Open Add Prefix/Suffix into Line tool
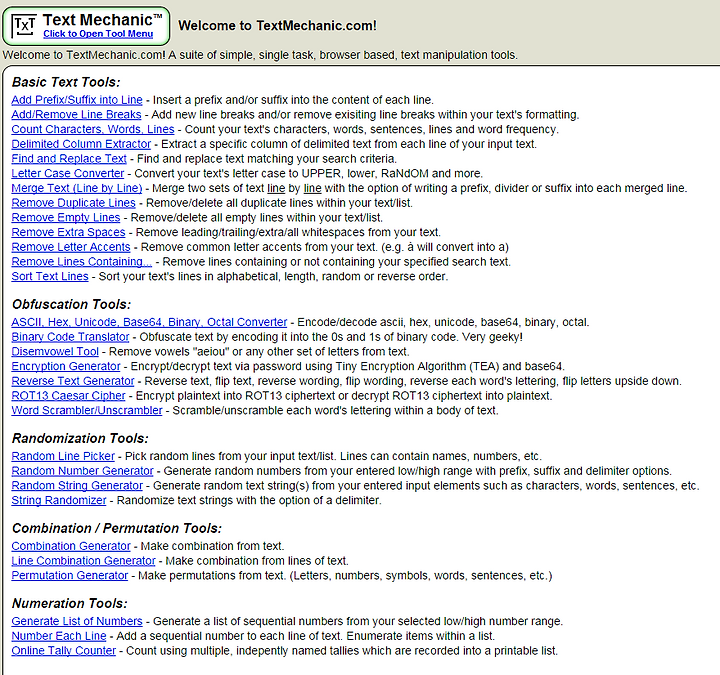 [77, 100]
